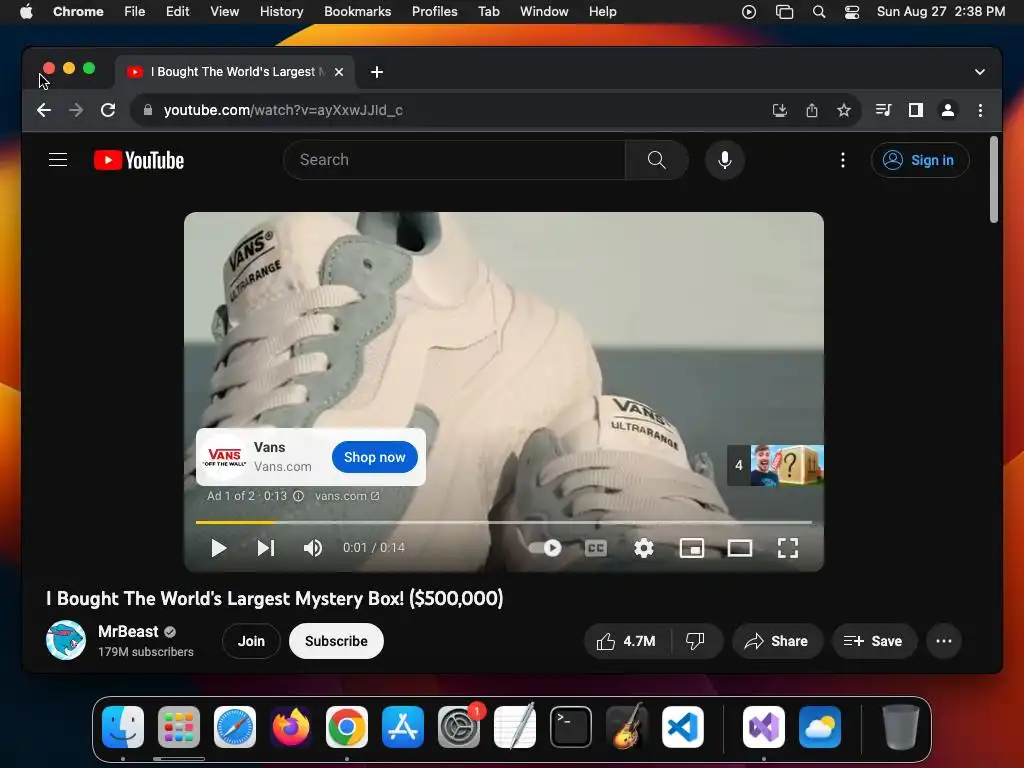Click the Shop now button
This screenshot has height=768, width=1024.
point(374,457)
